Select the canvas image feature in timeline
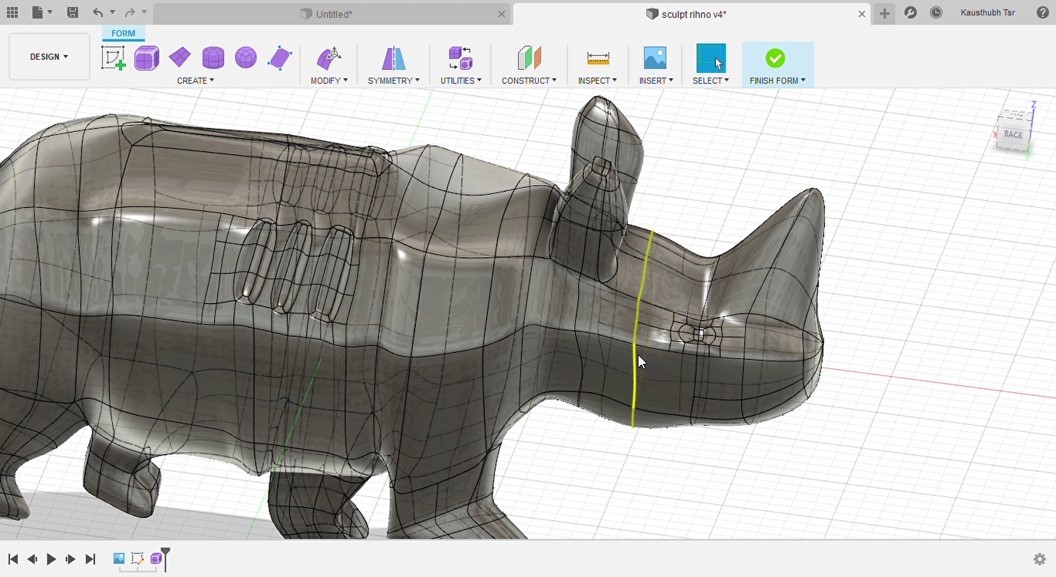 tap(119, 558)
